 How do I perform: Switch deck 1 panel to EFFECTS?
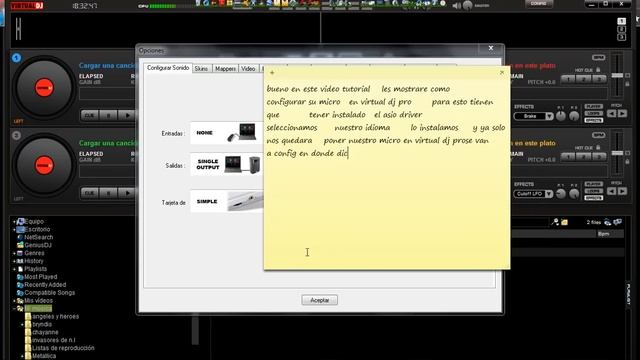(593, 120)
